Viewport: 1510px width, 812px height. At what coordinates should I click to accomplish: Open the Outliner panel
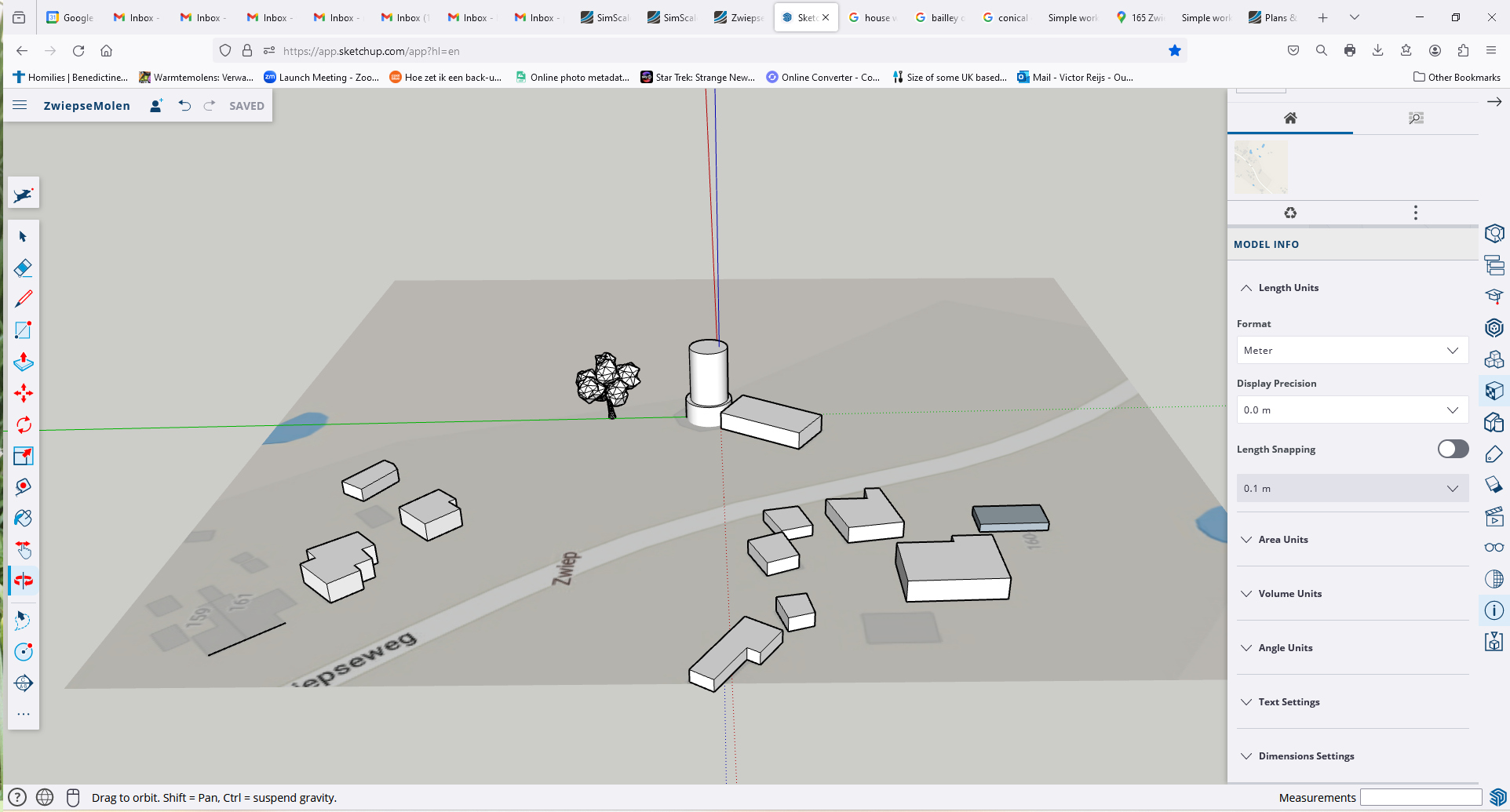[x=1494, y=265]
